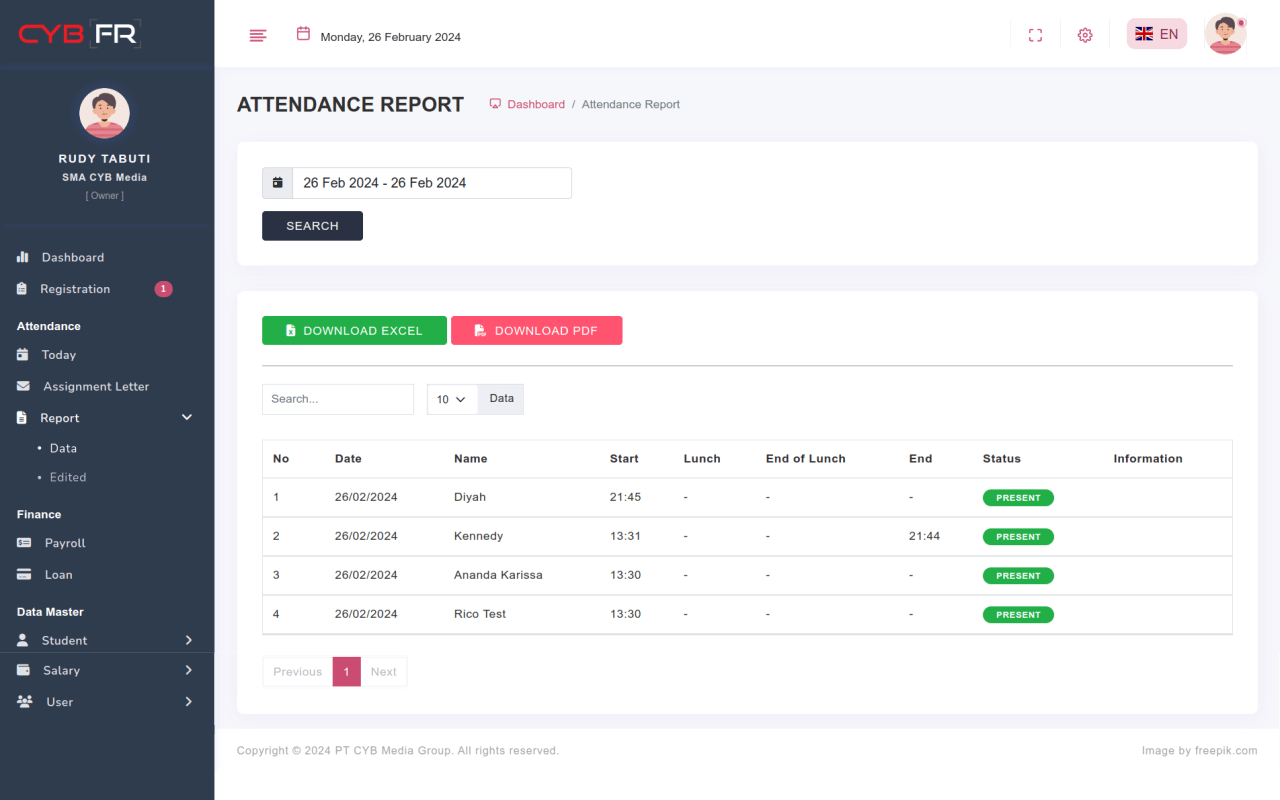Click the calendar icon beside date range
The width and height of the screenshot is (1280, 800).
(x=277, y=183)
